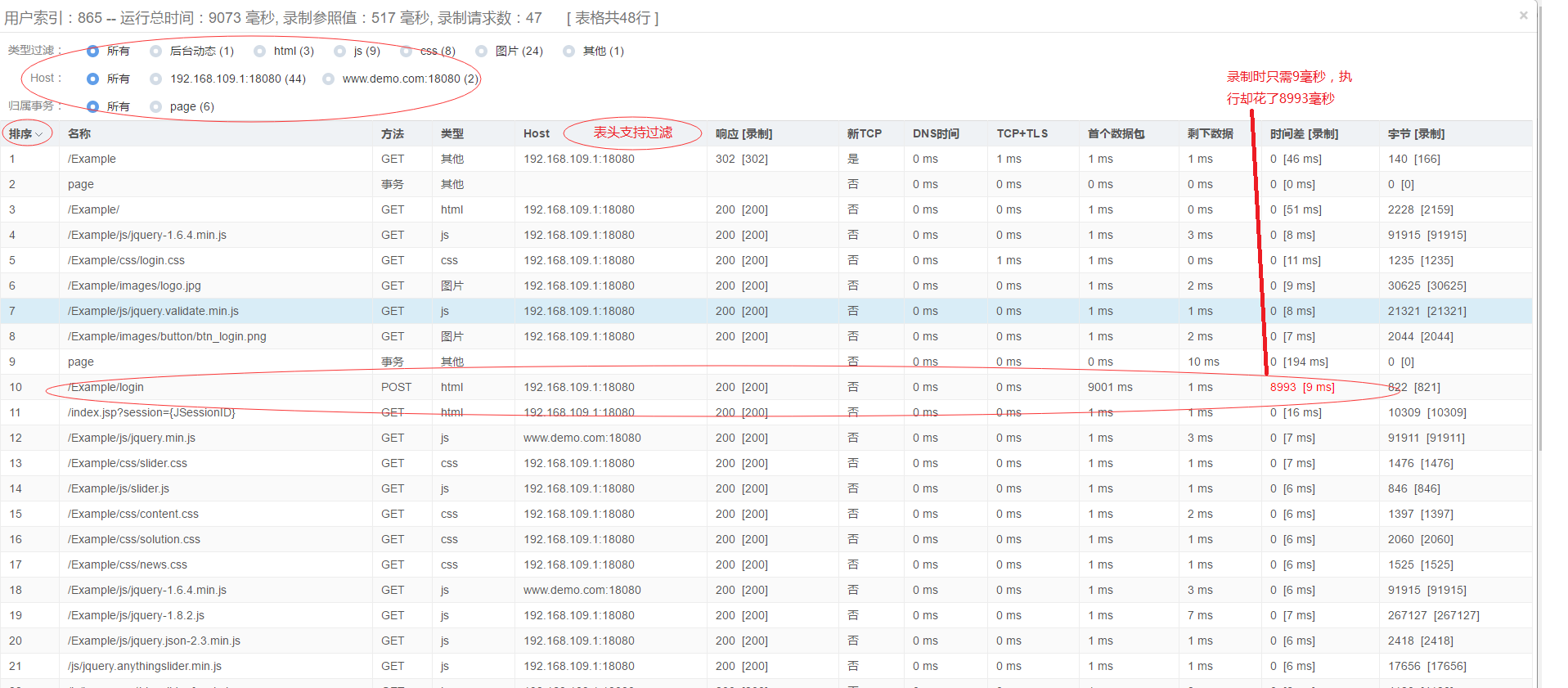
Task: Click the 字节 [录制] column header
Action: coord(1416,133)
